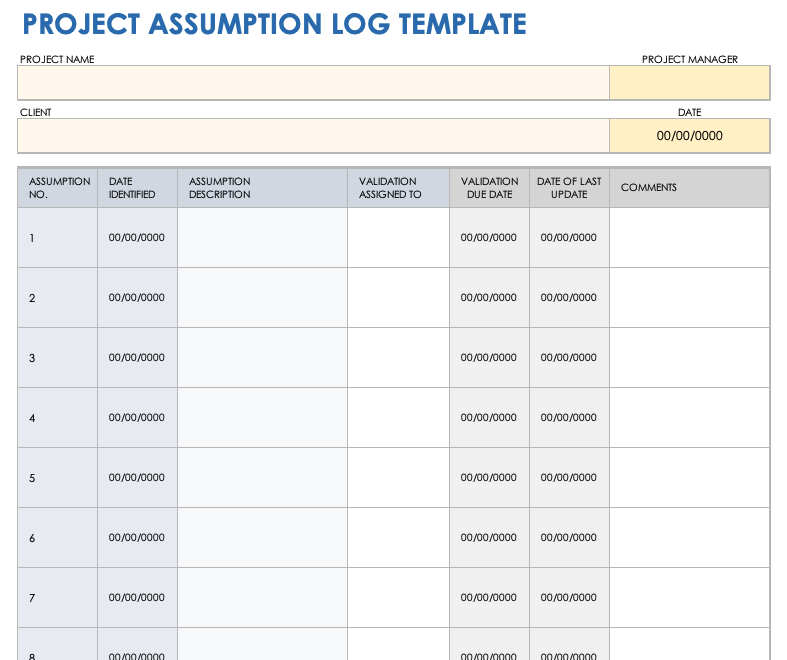Select Validation Due Date cell in row 5
Image resolution: width=787 pixels, height=660 pixels.
pos(489,478)
